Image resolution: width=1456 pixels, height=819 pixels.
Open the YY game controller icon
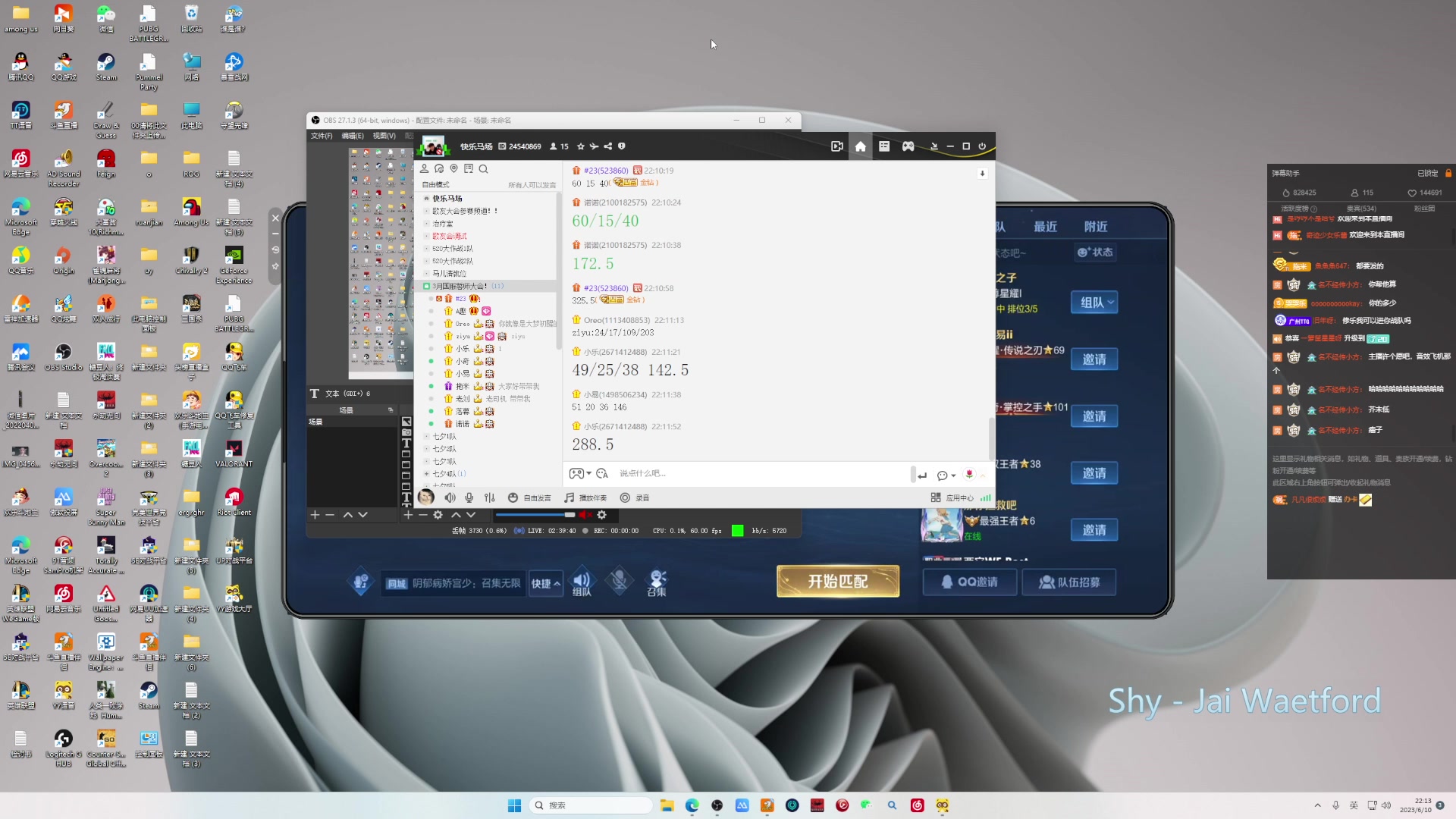[908, 146]
